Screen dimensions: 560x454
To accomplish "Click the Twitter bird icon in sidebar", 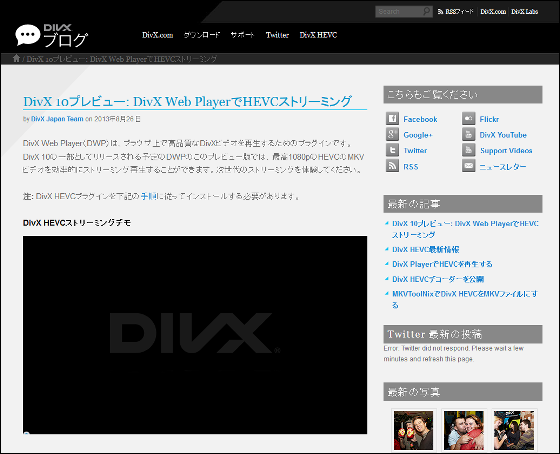I will pyautogui.click(x=392, y=150).
